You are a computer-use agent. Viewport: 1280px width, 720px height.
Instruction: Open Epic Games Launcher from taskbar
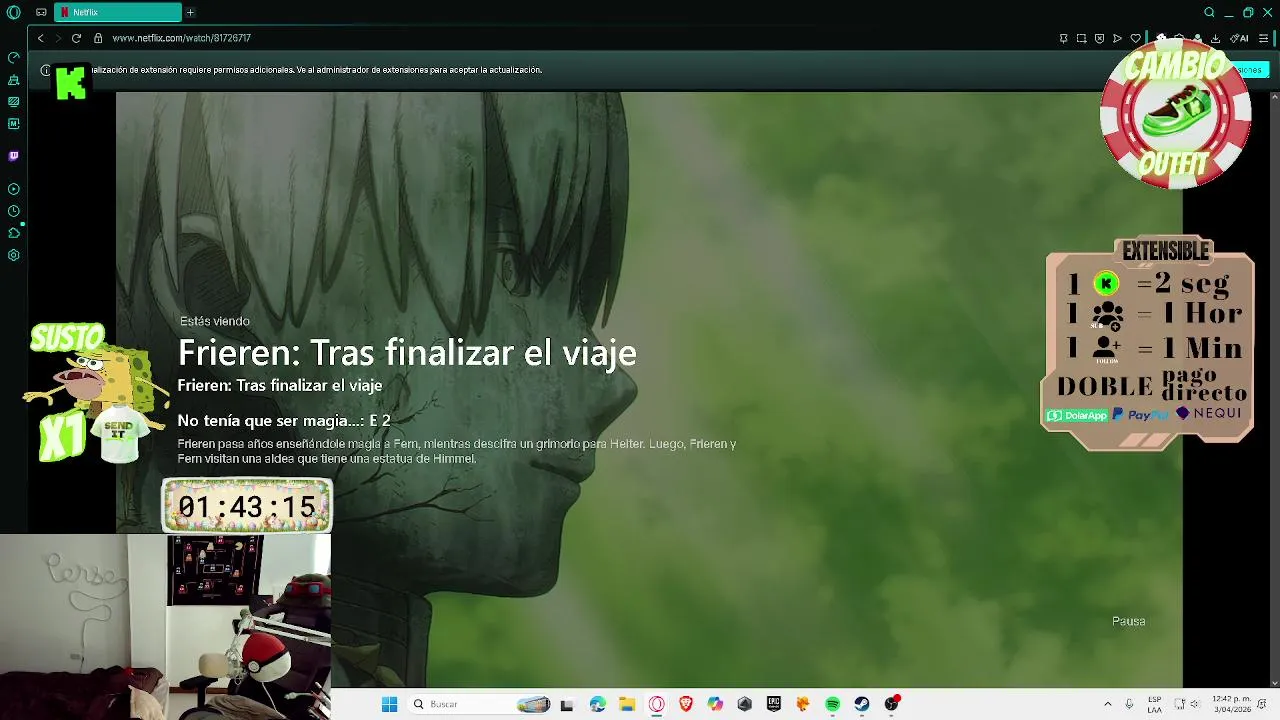774,704
